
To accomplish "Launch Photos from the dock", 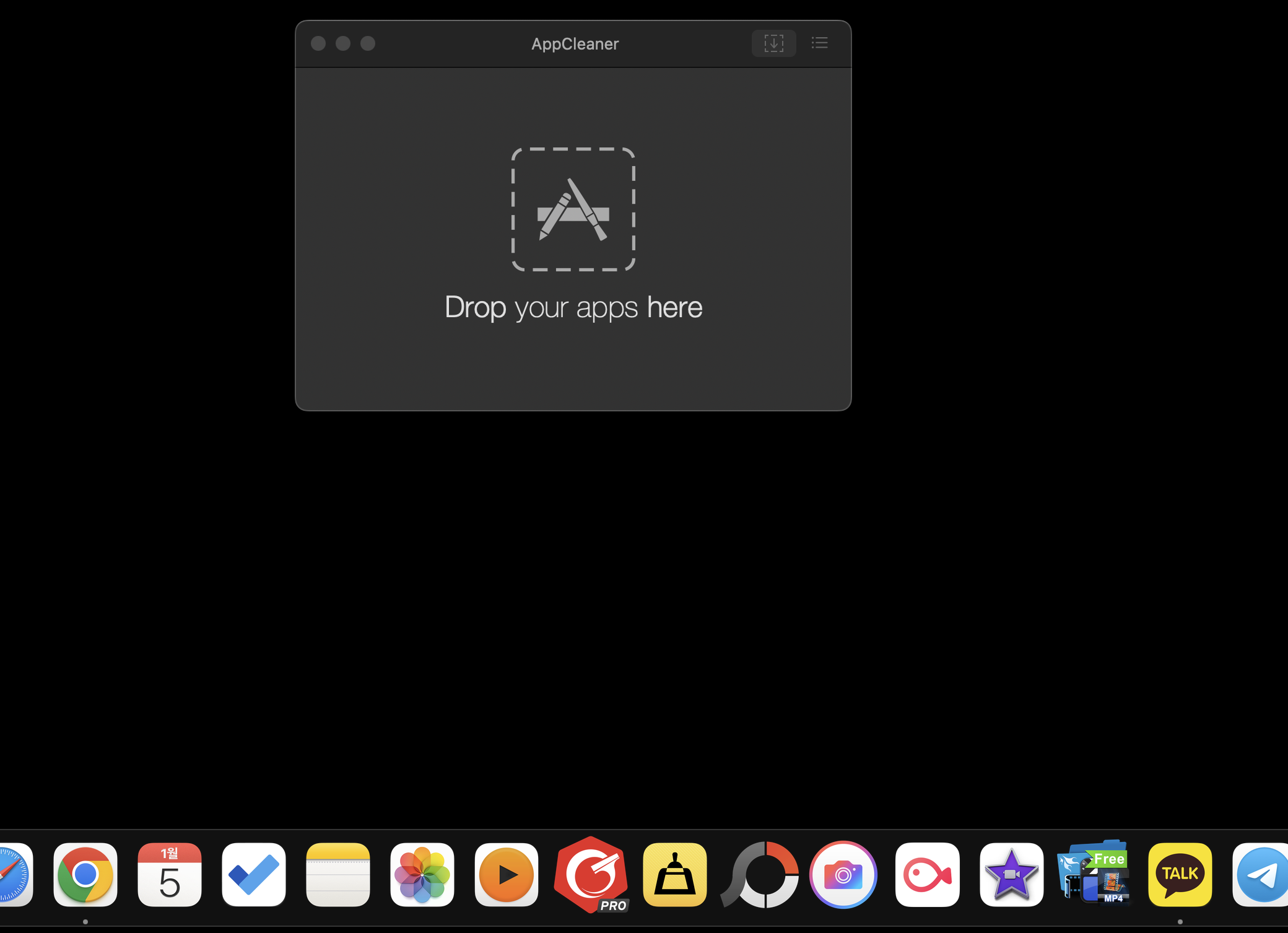I will click(422, 875).
